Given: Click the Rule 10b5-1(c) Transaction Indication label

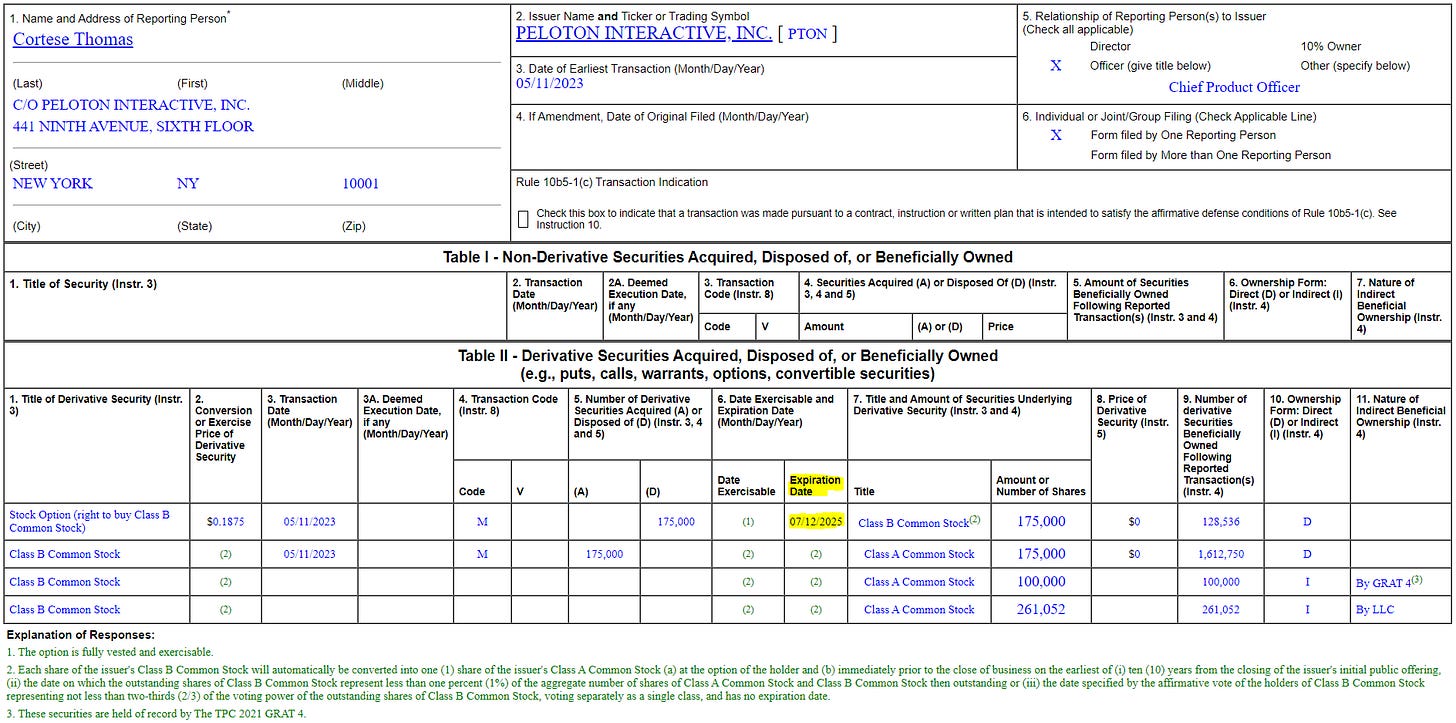Looking at the screenshot, I should 612,182.
